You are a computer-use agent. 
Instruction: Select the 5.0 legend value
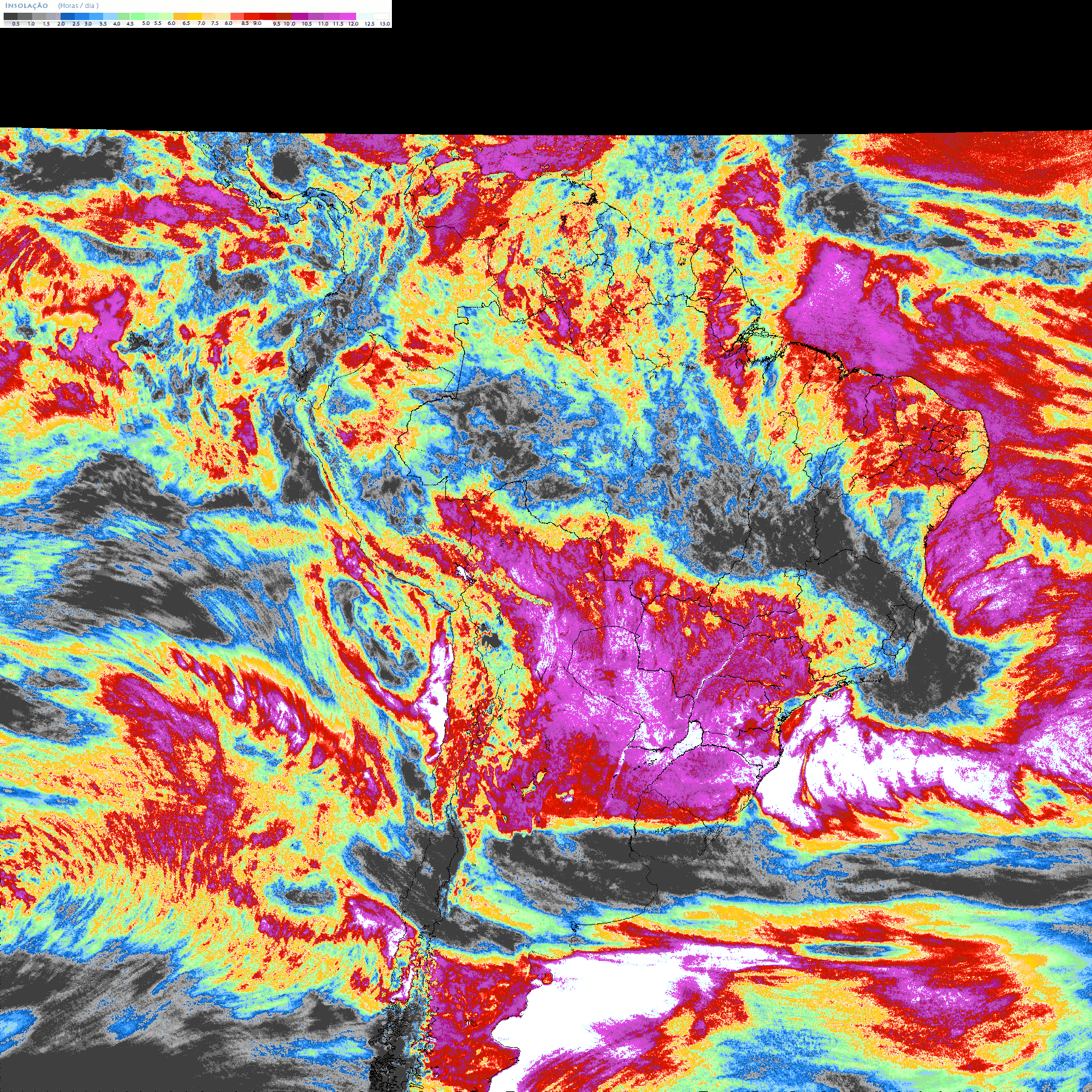146,23
